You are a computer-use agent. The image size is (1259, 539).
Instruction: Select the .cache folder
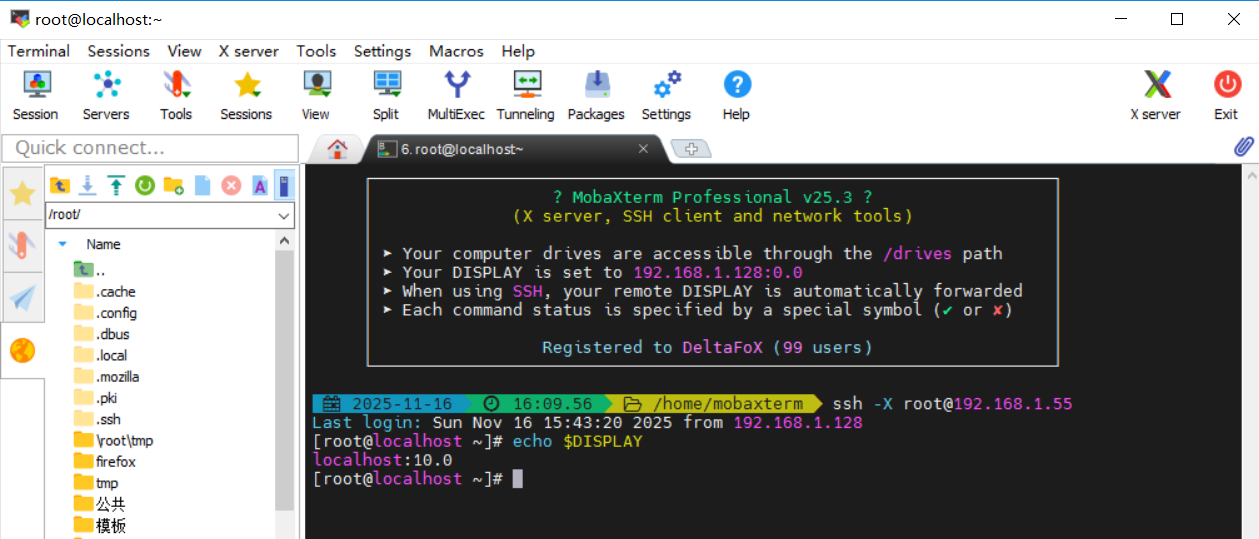pos(104,292)
